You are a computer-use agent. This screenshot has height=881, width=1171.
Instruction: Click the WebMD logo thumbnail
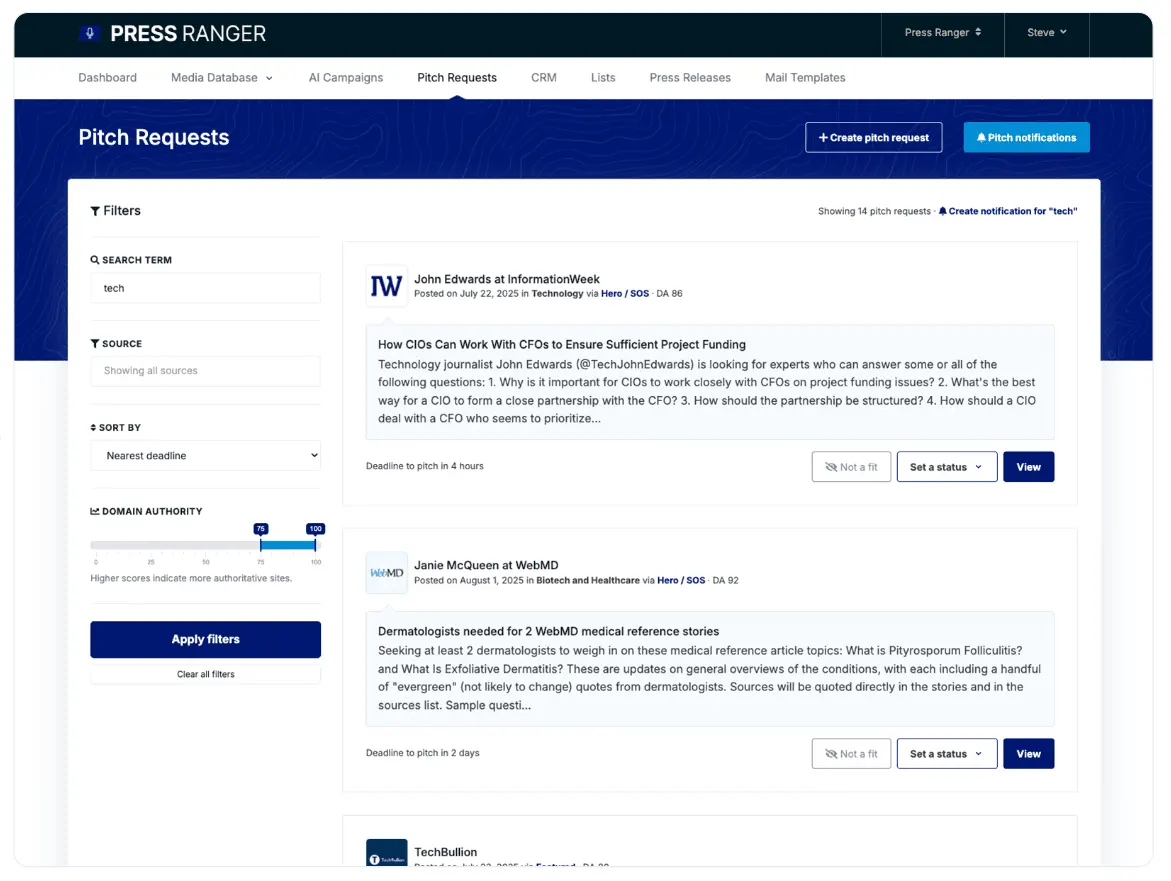pyautogui.click(x=386, y=573)
